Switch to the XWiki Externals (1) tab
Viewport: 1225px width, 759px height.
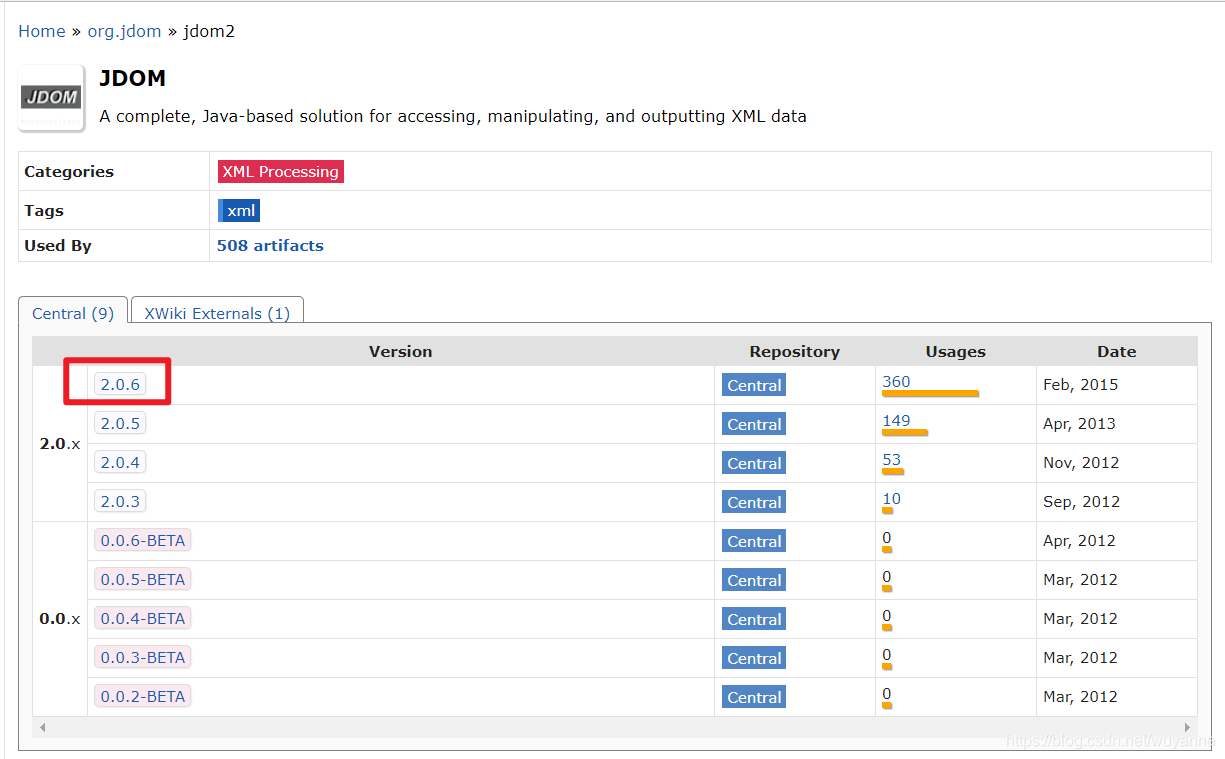point(217,313)
